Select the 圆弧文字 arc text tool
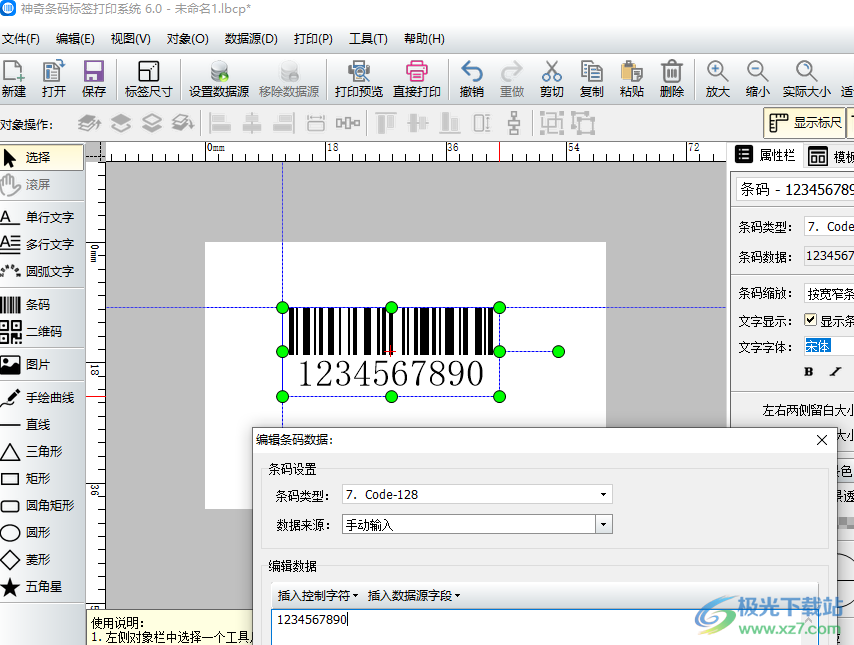Viewport: 854px width, 645px height. [42, 271]
